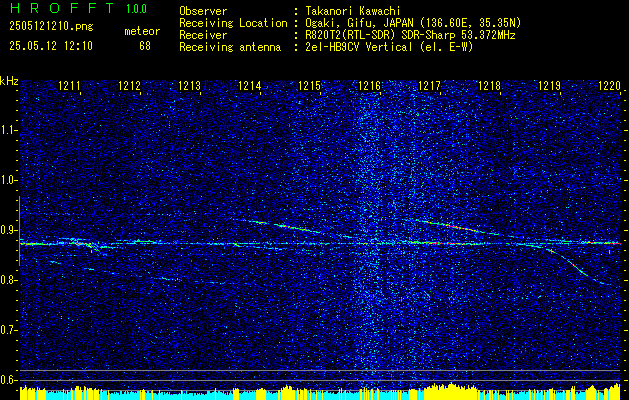Click the 1215 time marker
The width and height of the screenshot is (629, 400).
309,85
